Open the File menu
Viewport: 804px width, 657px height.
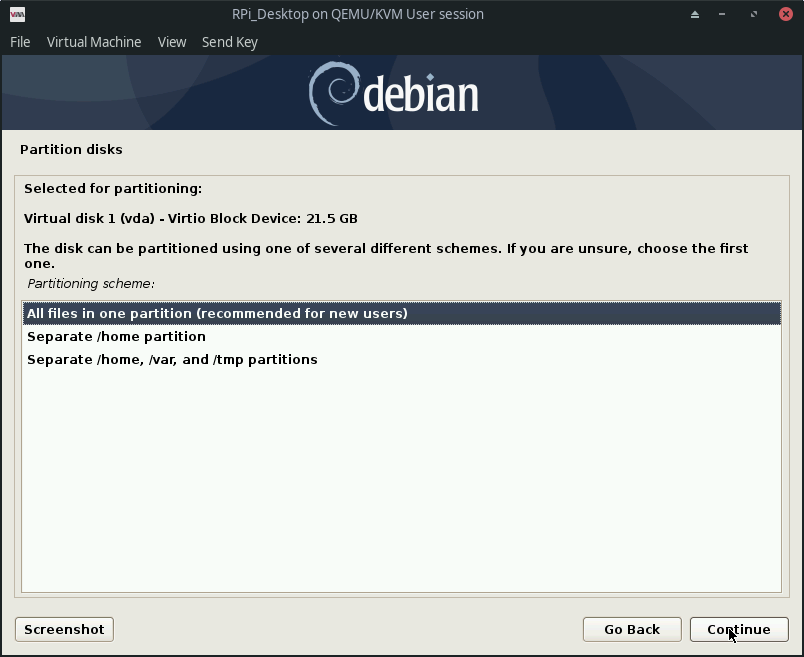(20, 42)
